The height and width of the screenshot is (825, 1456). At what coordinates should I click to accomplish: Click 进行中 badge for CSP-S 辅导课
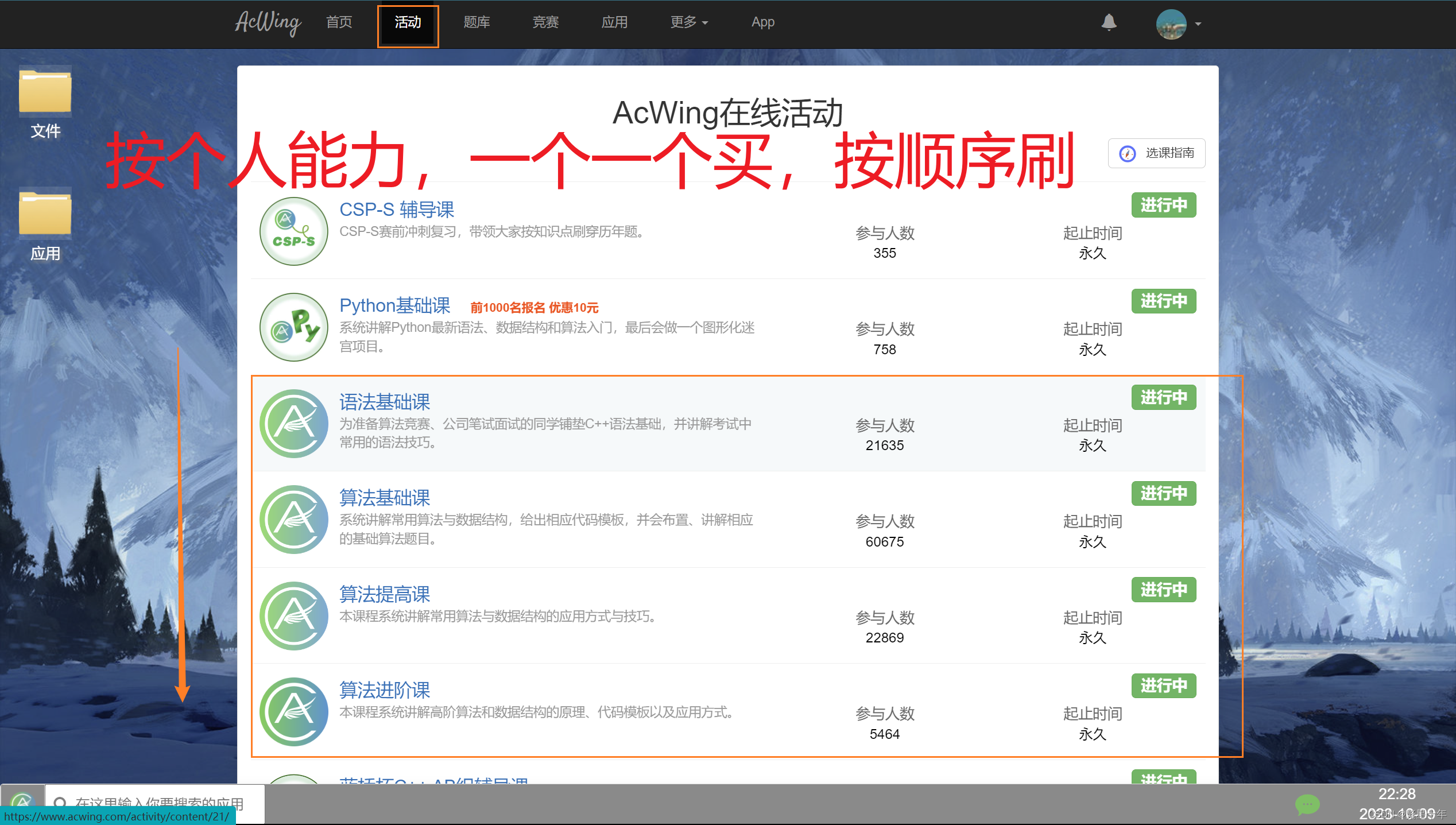(1164, 205)
